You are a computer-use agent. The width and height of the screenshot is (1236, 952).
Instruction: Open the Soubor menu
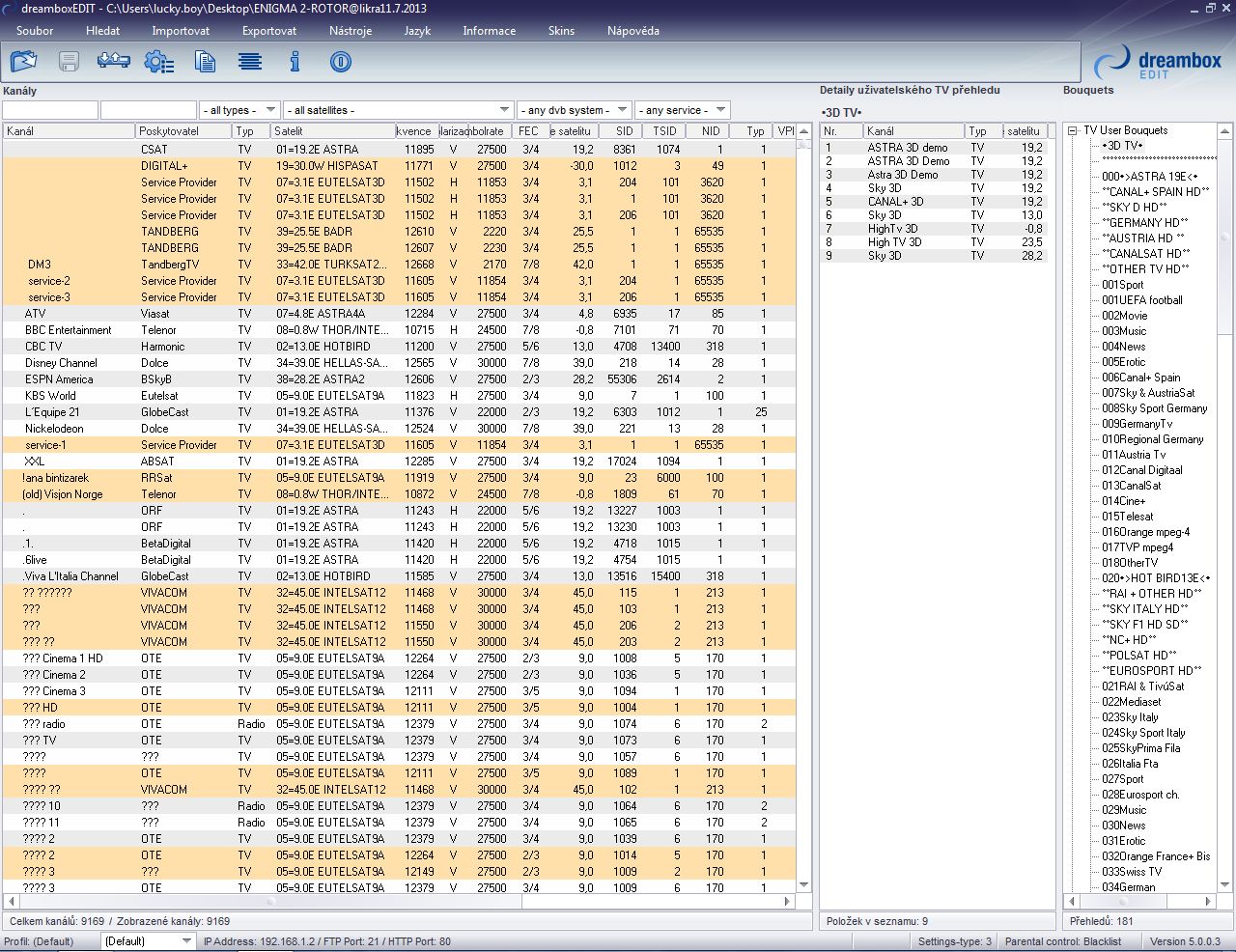click(x=35, y=31)
